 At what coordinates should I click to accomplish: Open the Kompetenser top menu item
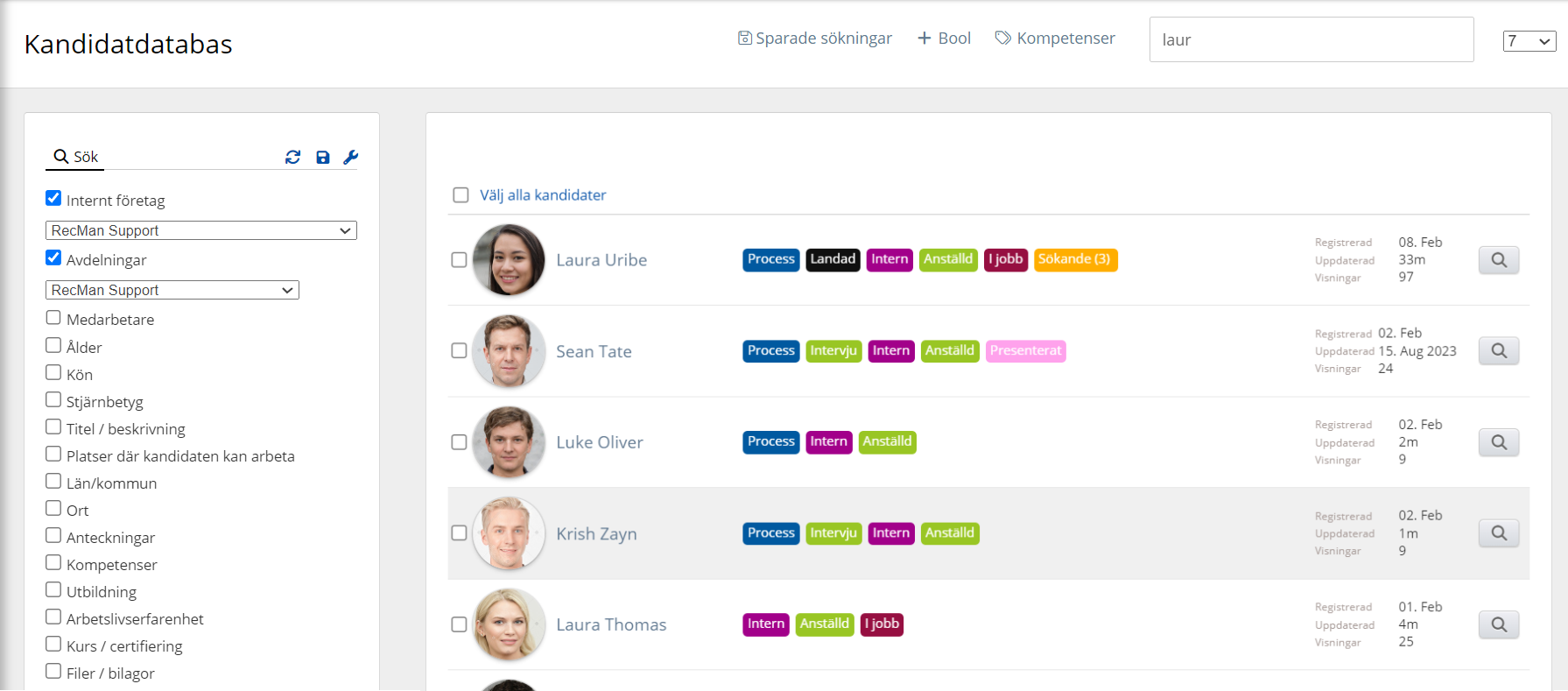point(1055,39)
